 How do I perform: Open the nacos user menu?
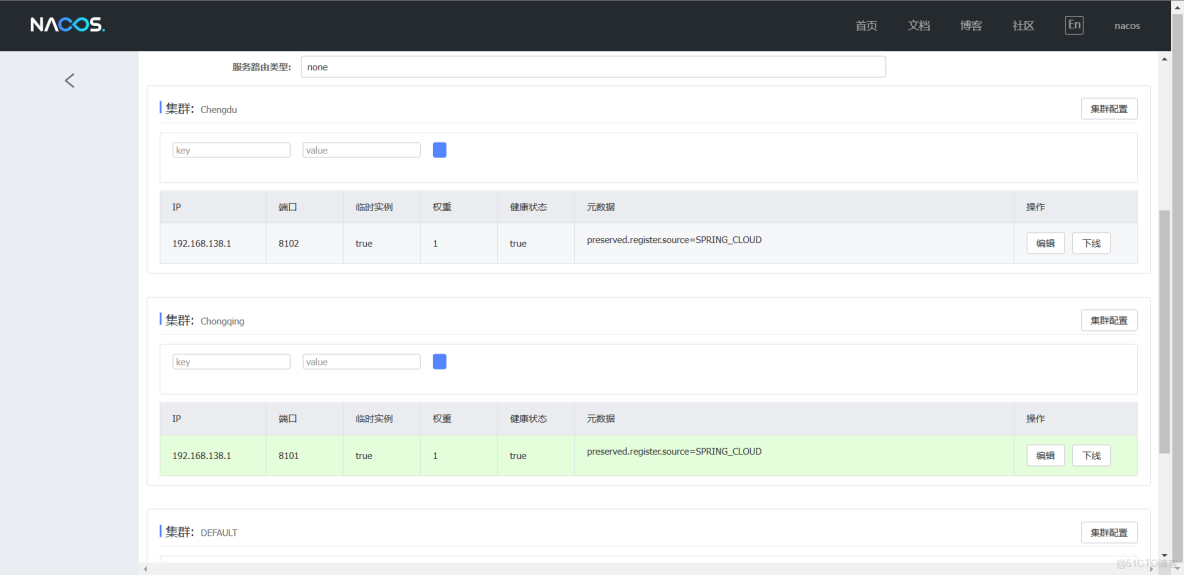[x=1127, y=26]
